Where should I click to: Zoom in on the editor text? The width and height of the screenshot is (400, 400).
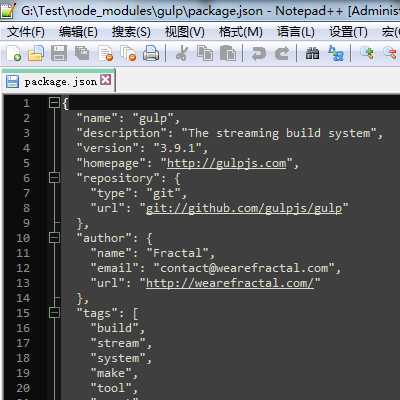[x=367, y=53]
